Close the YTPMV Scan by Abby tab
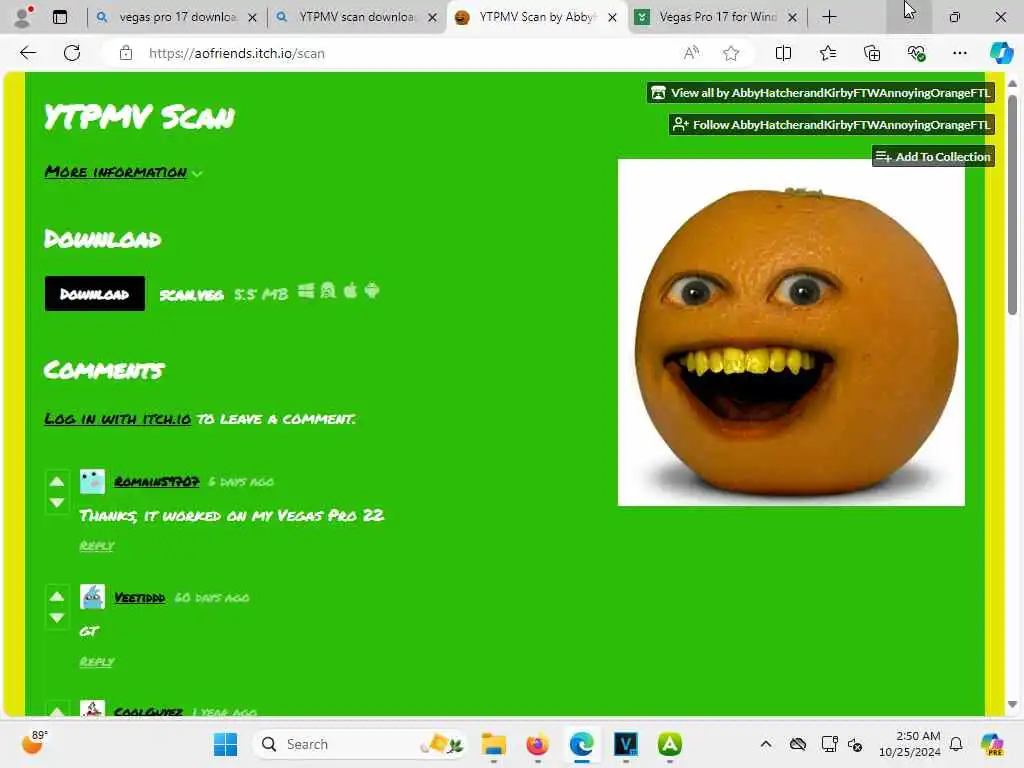Image resolution: width=1024 pixels, height=768 pixels. coord(612,18)
